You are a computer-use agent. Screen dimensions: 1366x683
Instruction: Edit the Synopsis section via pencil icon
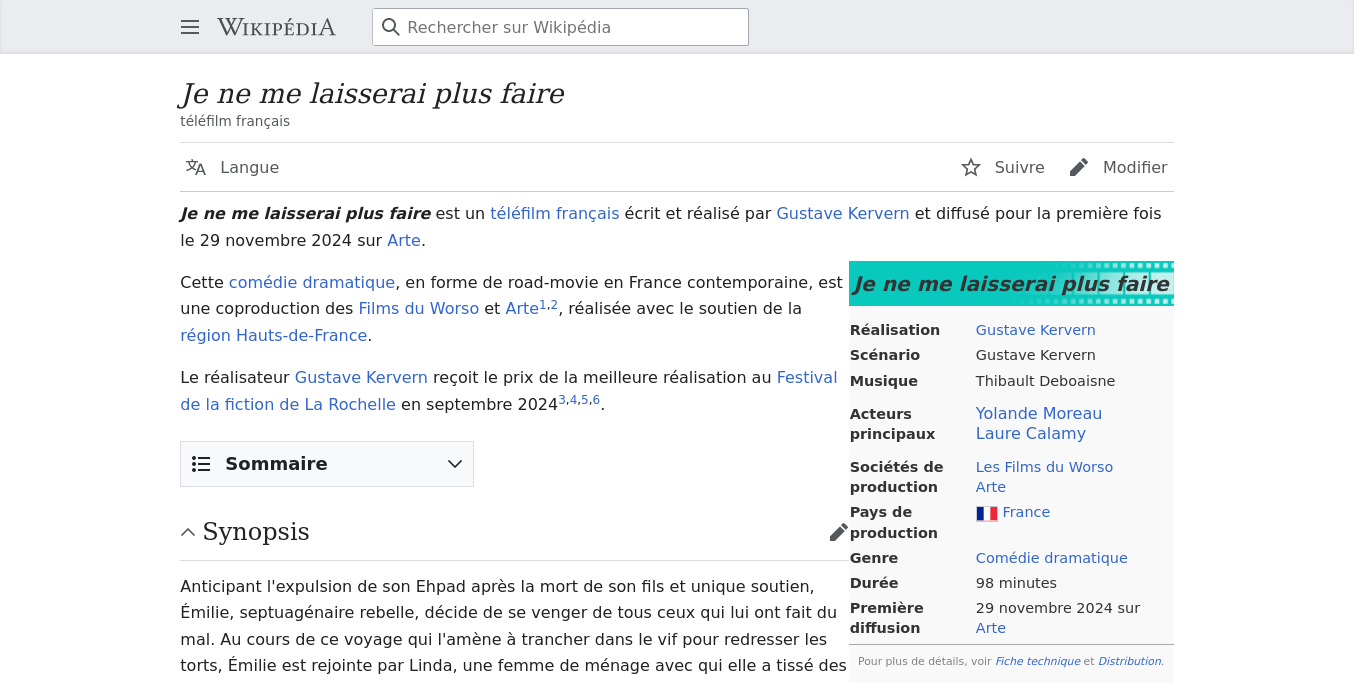(839, 532)
